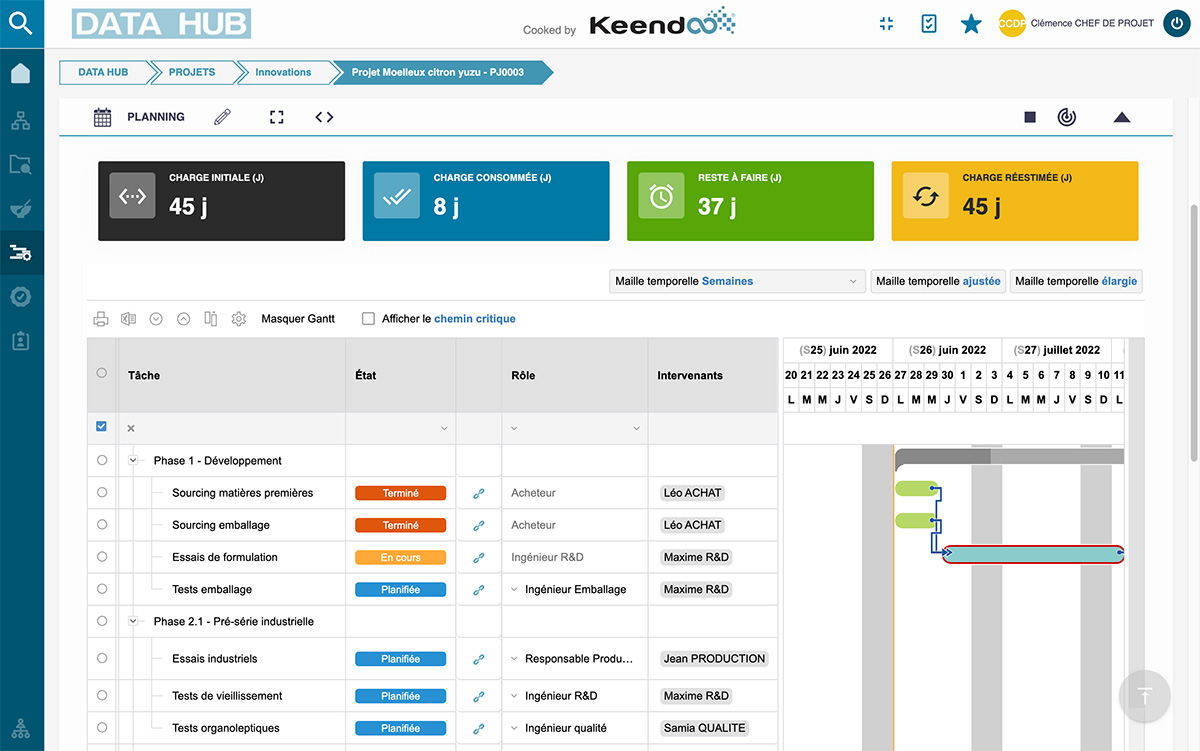The image size is (1200, 751).
Task: Open the Maille temporelle Semaines dropdown
Action: (737, 281)
